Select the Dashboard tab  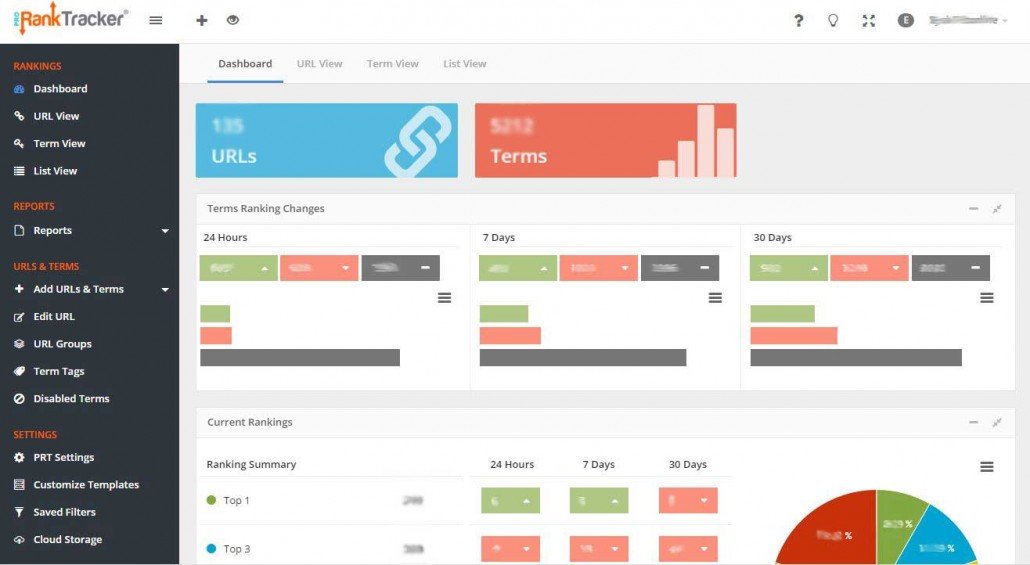pos(245,64)
